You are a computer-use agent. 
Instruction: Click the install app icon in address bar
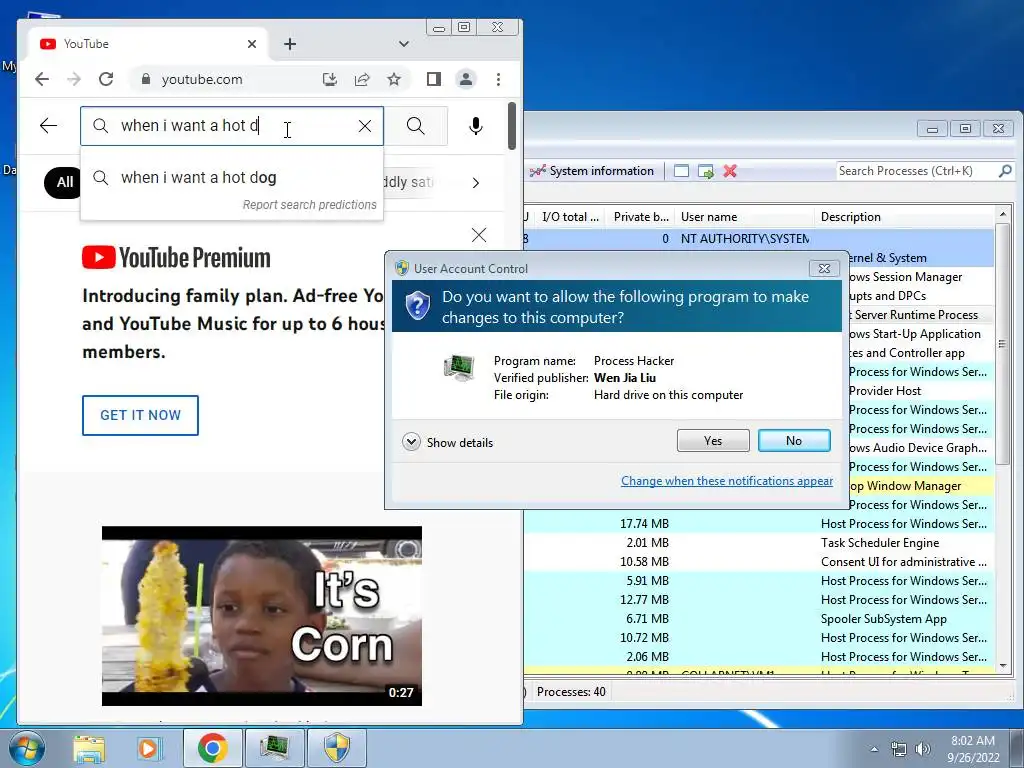(x=330, y=79)
